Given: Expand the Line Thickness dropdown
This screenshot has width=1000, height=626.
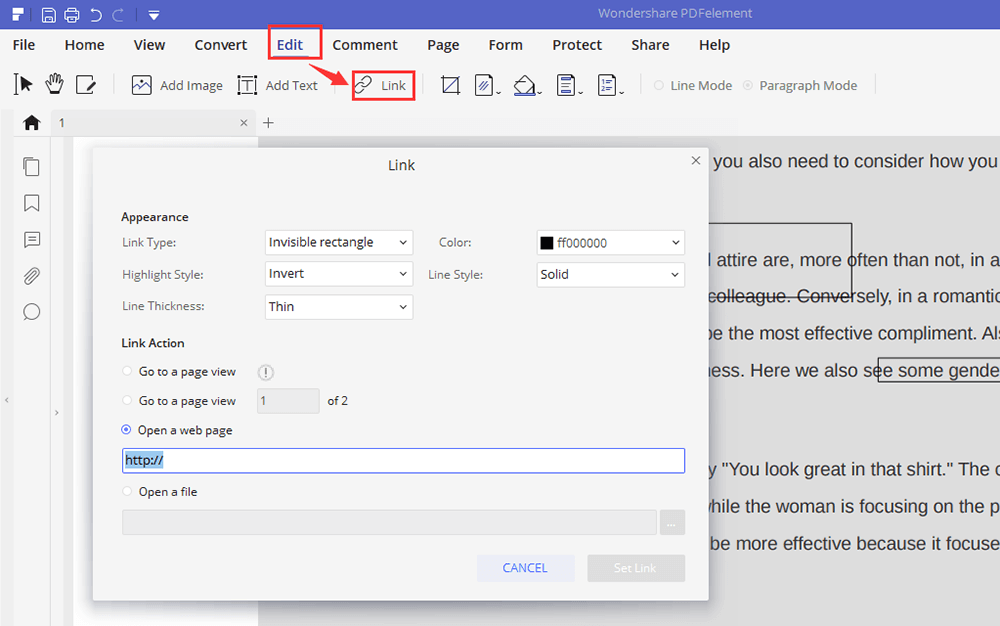Looking at the screenshot, I should coord(339,307).
